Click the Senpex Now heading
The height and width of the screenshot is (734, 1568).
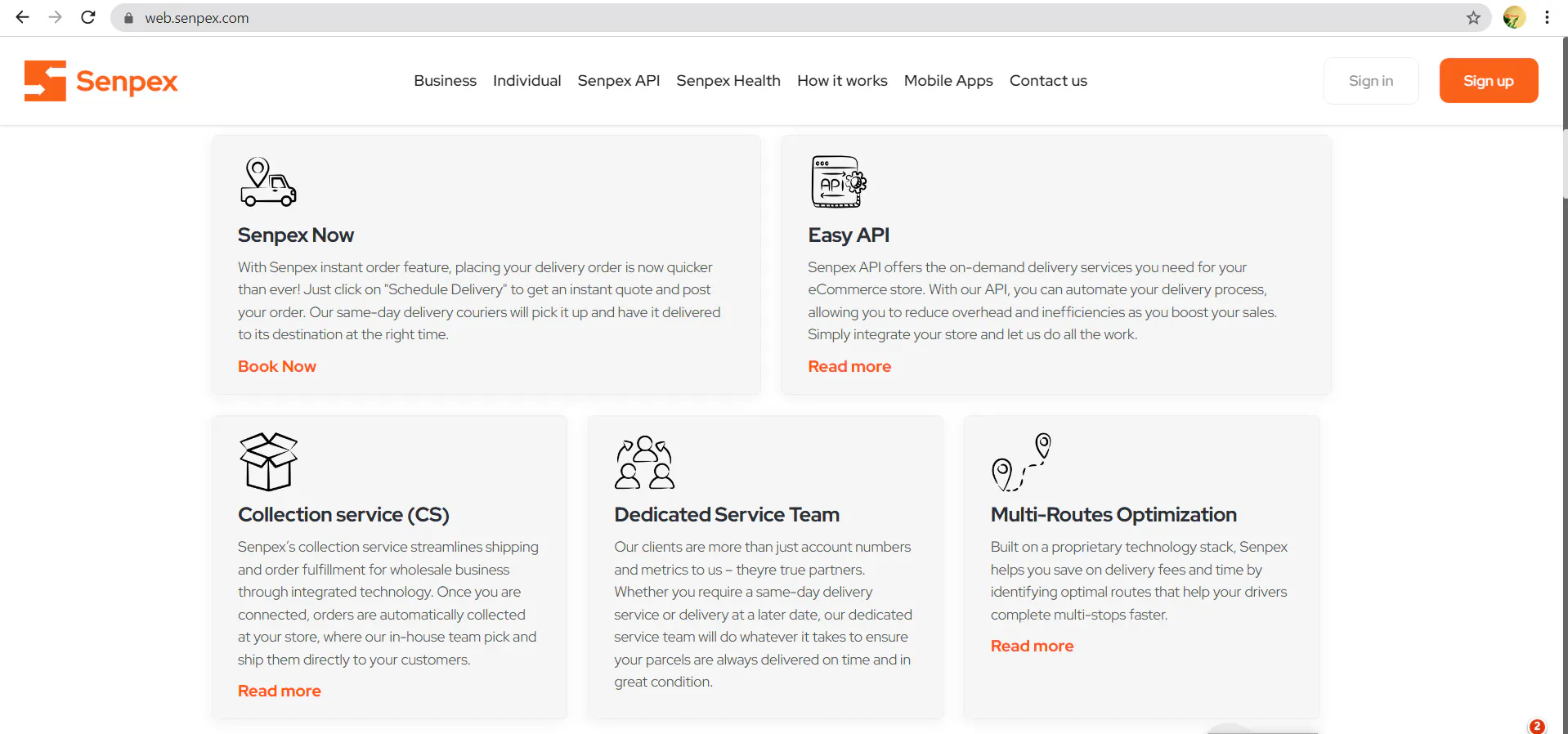(x=296, y=235)
